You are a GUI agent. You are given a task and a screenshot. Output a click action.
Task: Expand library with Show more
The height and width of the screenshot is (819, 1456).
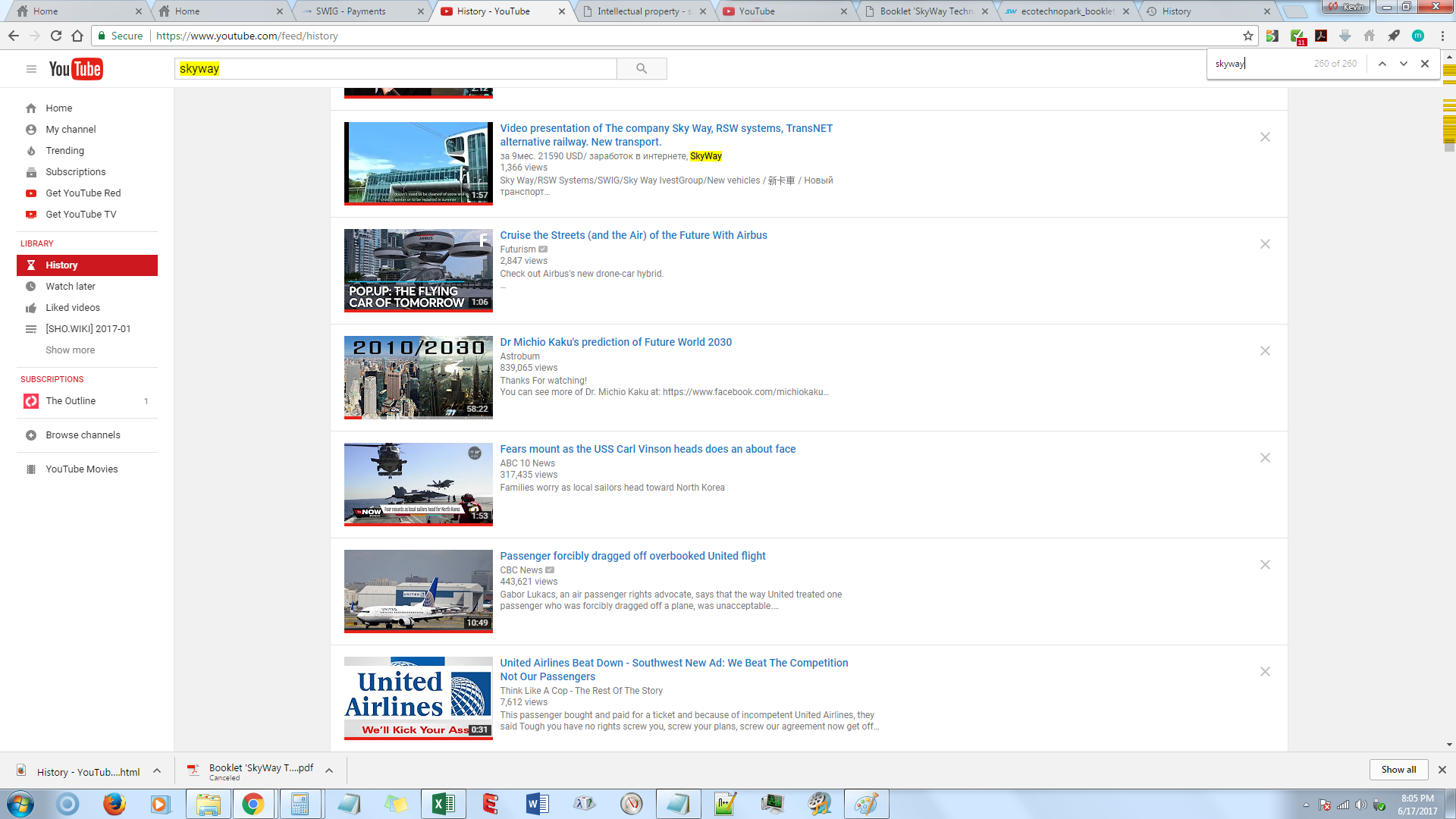[70, 350]
